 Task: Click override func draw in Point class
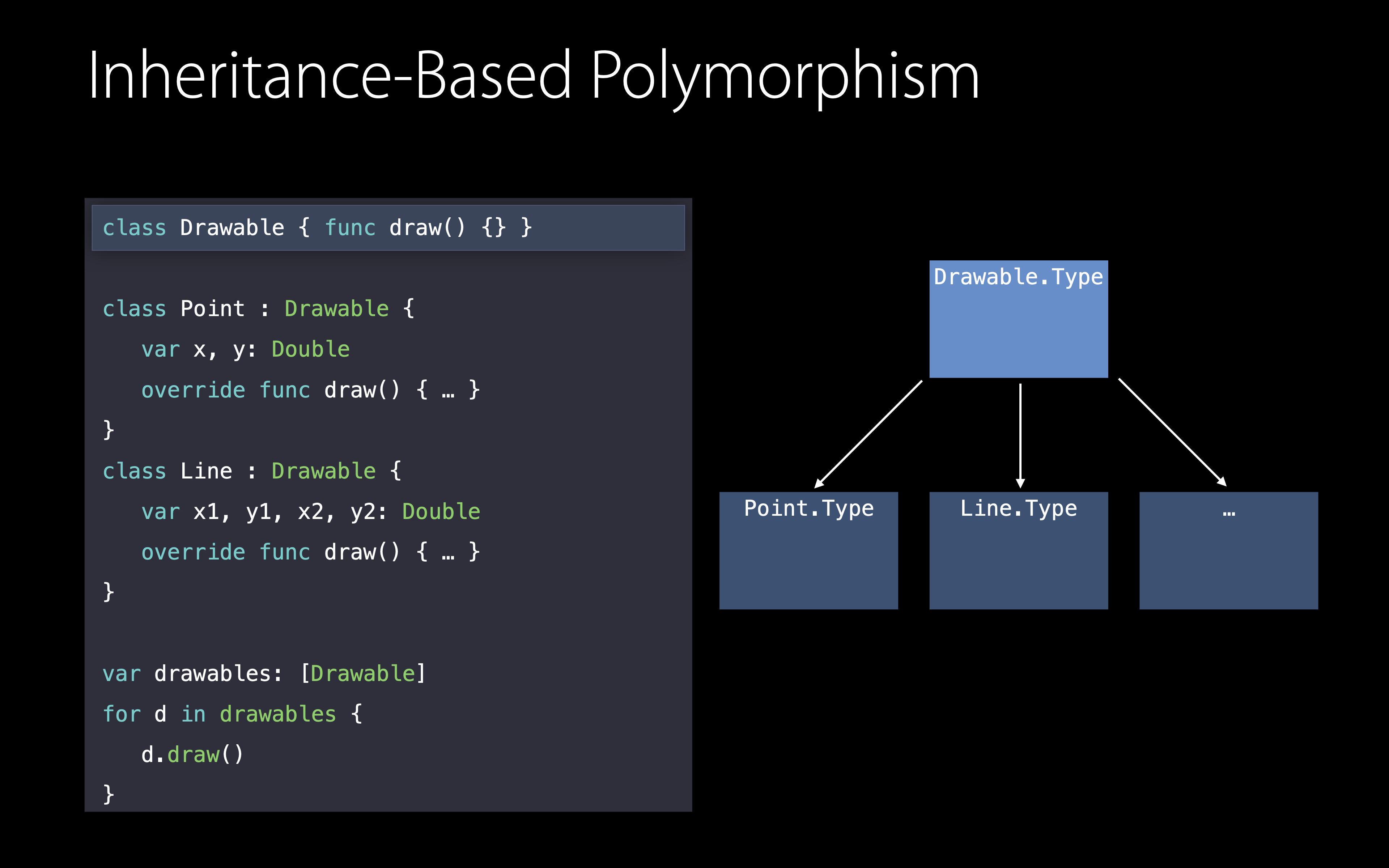310,390
